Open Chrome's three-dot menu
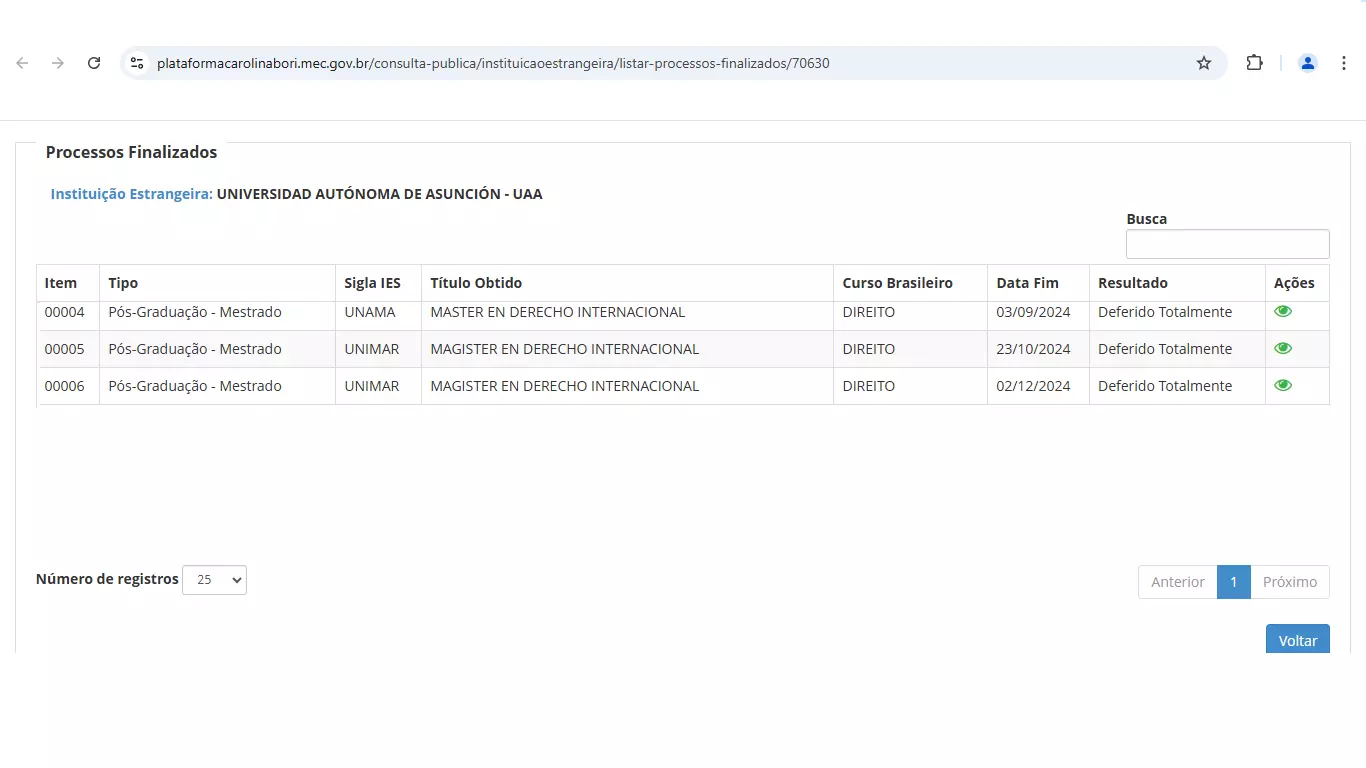 point(1343,63)
